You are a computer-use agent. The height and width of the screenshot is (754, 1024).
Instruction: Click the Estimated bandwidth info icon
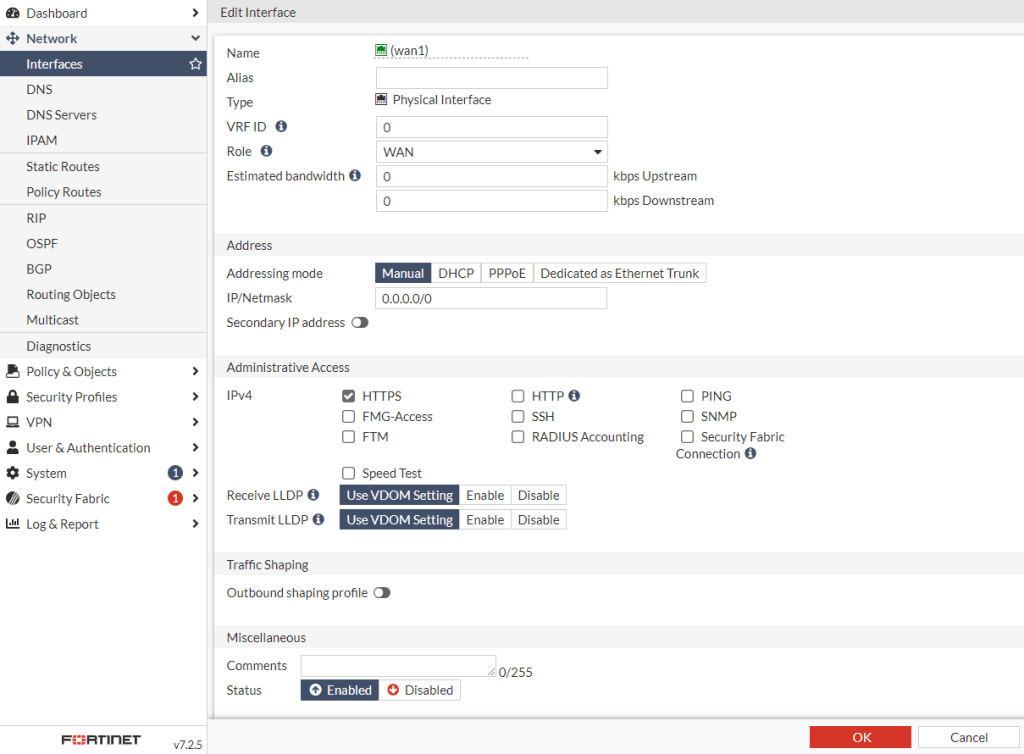click(354, 176)
